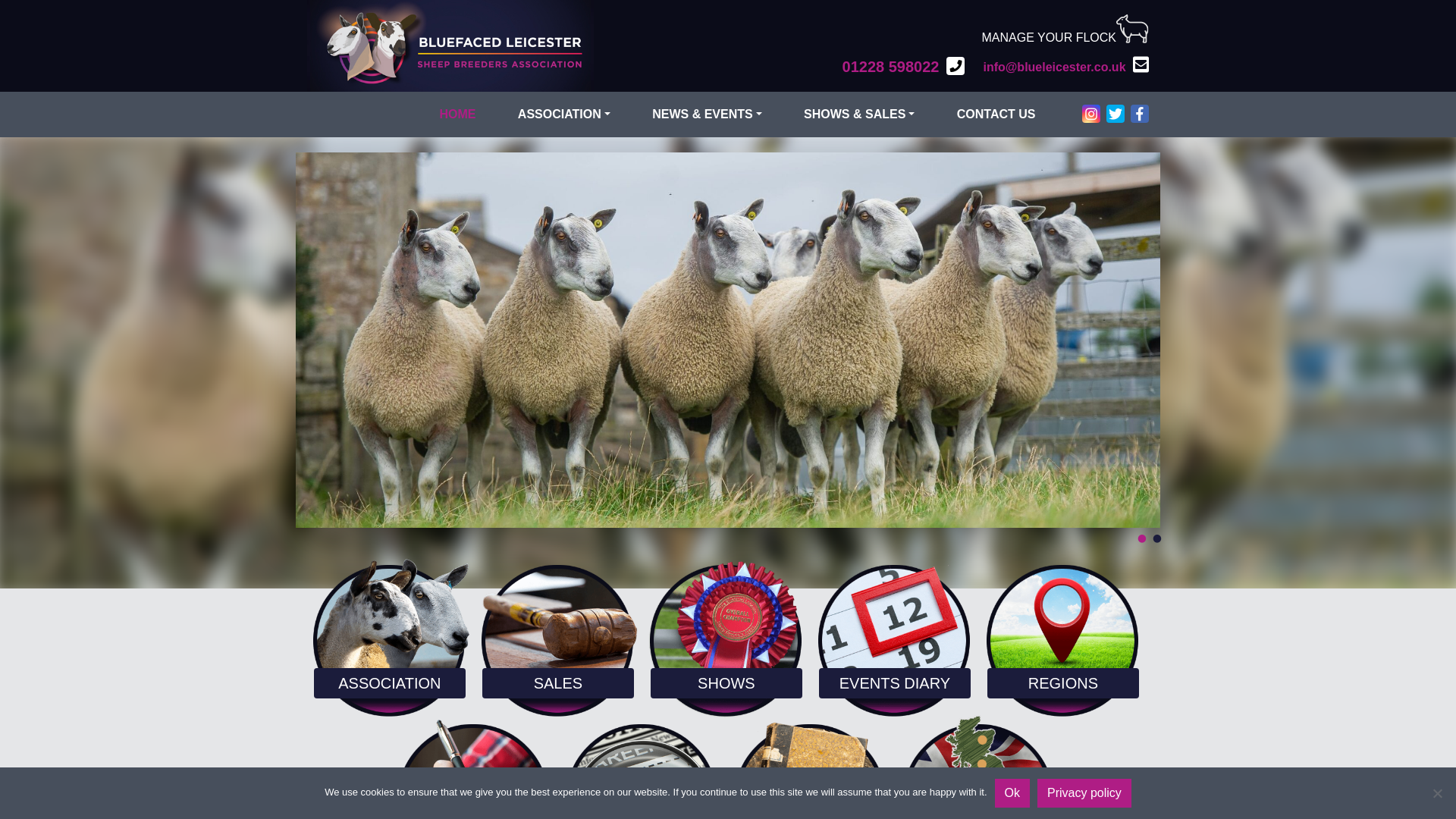
Task: Accept cookies with the Ok button
Action: 1012,793
